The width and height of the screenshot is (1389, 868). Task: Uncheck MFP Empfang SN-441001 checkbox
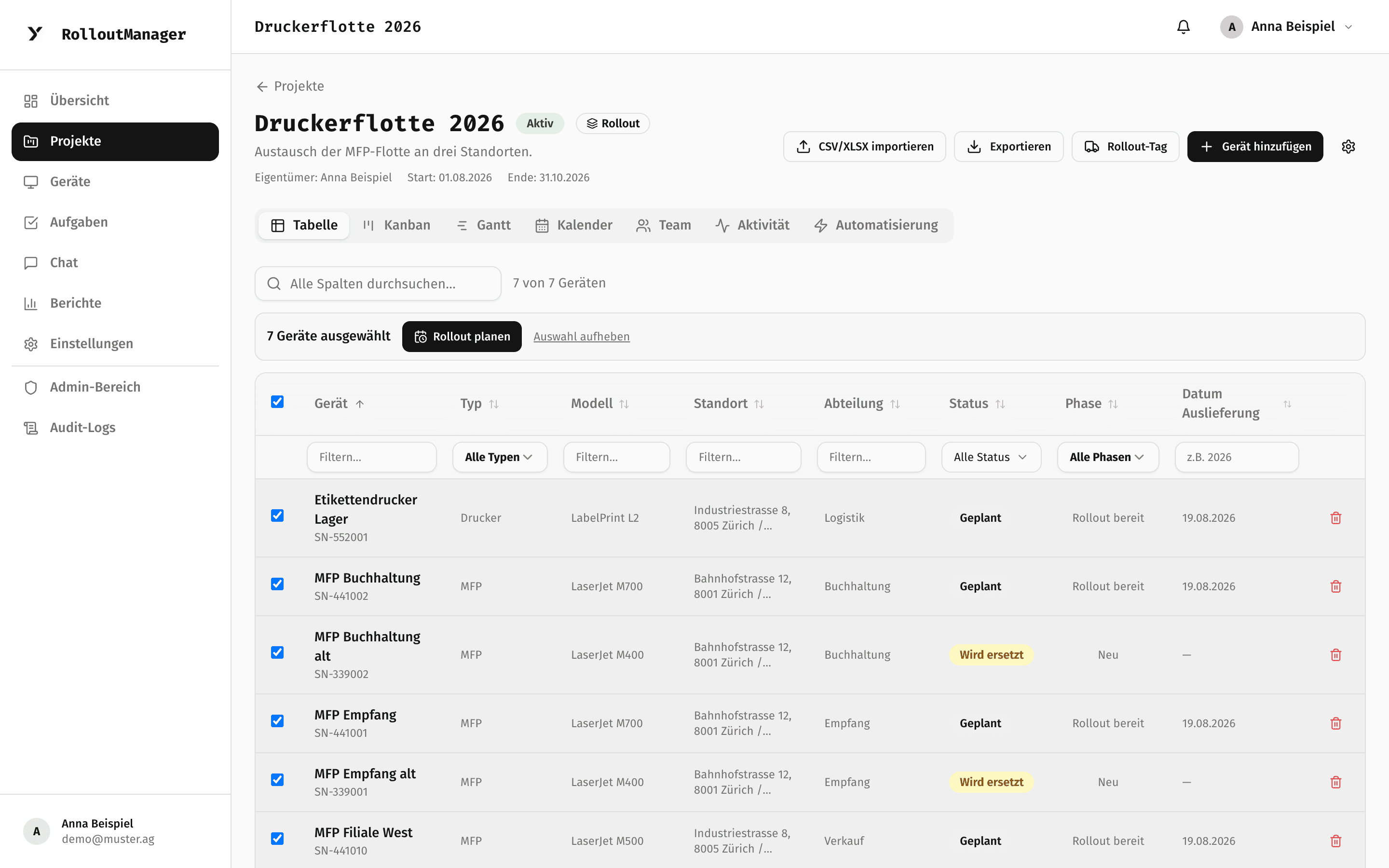[x=277, y=721]
